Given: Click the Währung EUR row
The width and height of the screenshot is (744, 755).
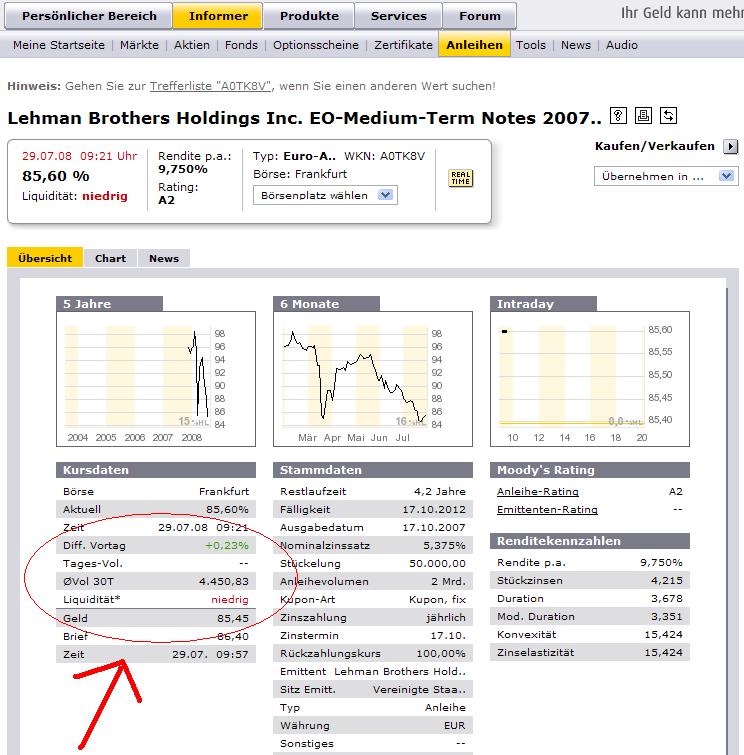Looking at the screenshot, I should coord(373,726).
